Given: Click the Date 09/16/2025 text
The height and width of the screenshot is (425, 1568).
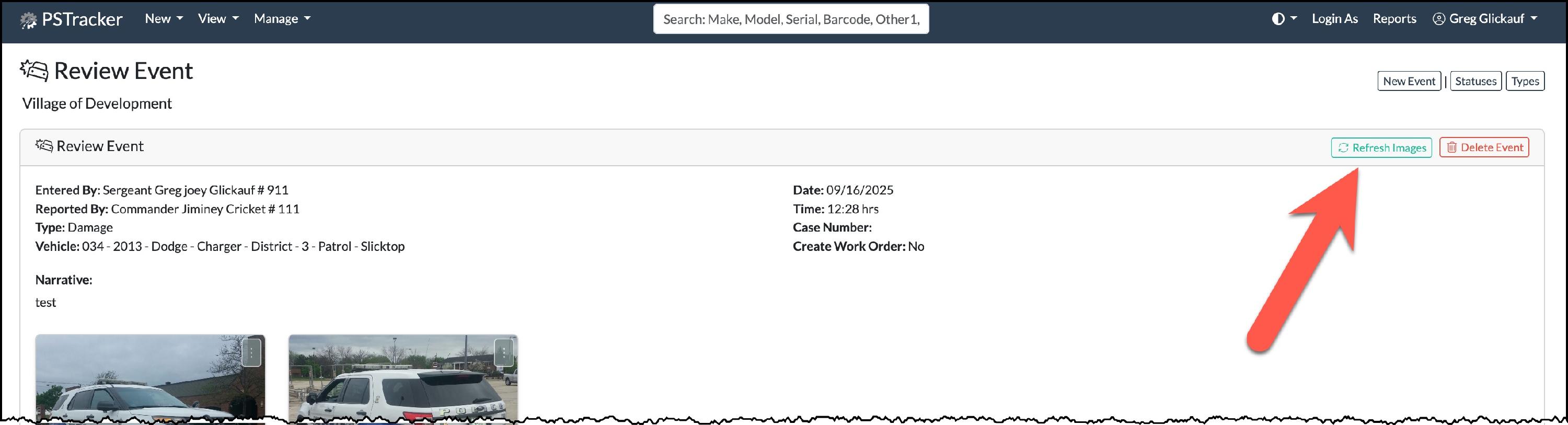Looking at the screenshot, I should click(x=843, y=190).
